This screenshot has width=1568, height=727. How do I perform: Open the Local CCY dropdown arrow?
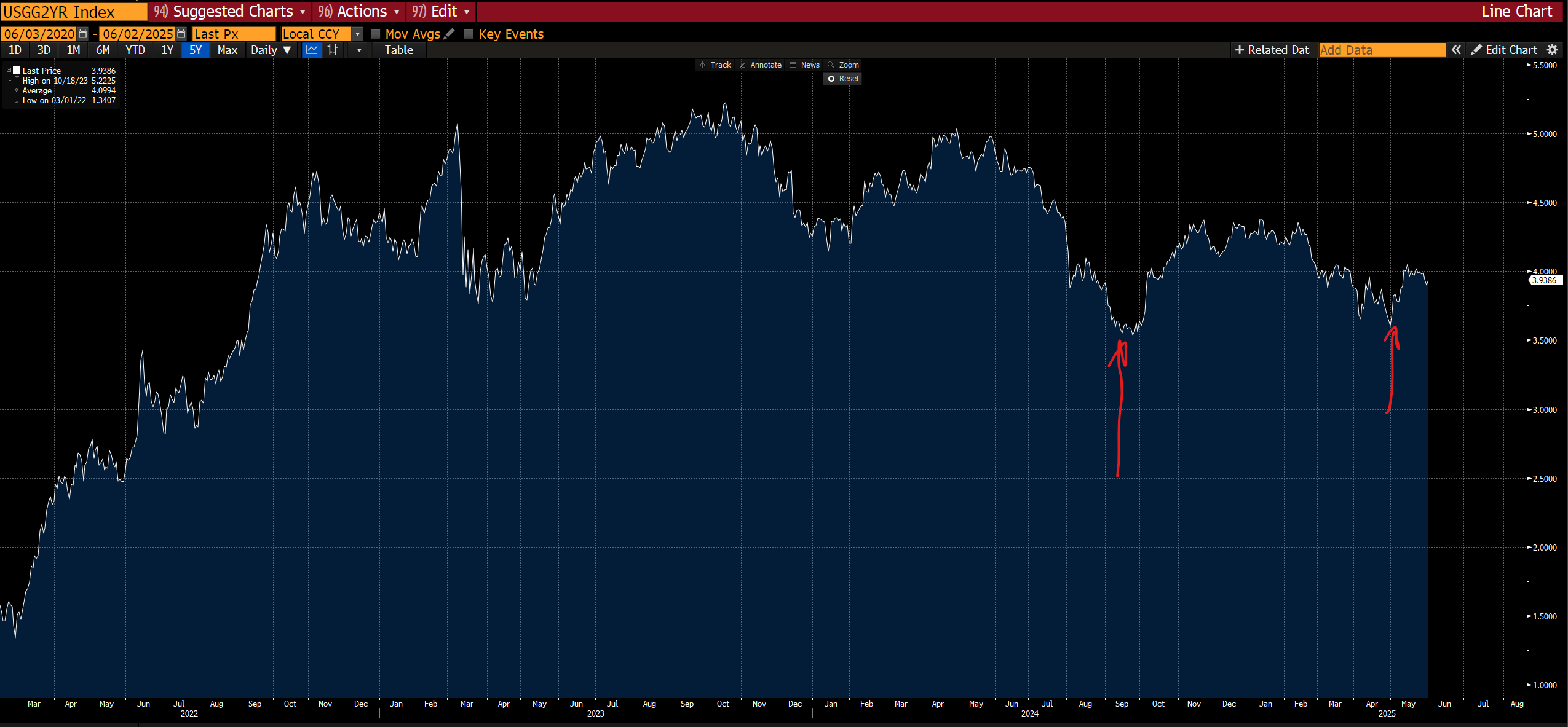pyautogui.click(x=357, y=34)
